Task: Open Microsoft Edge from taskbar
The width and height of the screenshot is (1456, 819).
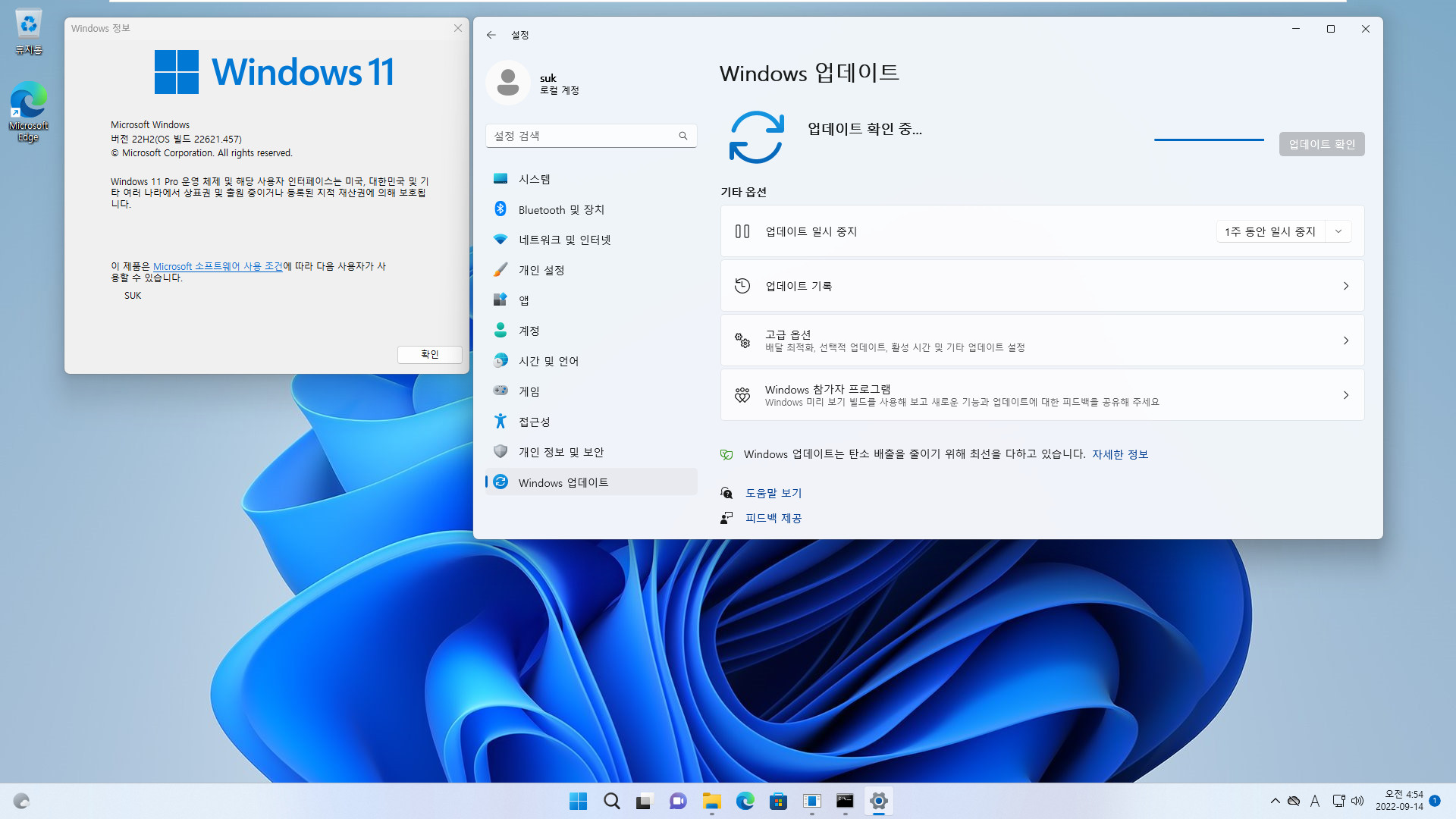Action: 745,800
